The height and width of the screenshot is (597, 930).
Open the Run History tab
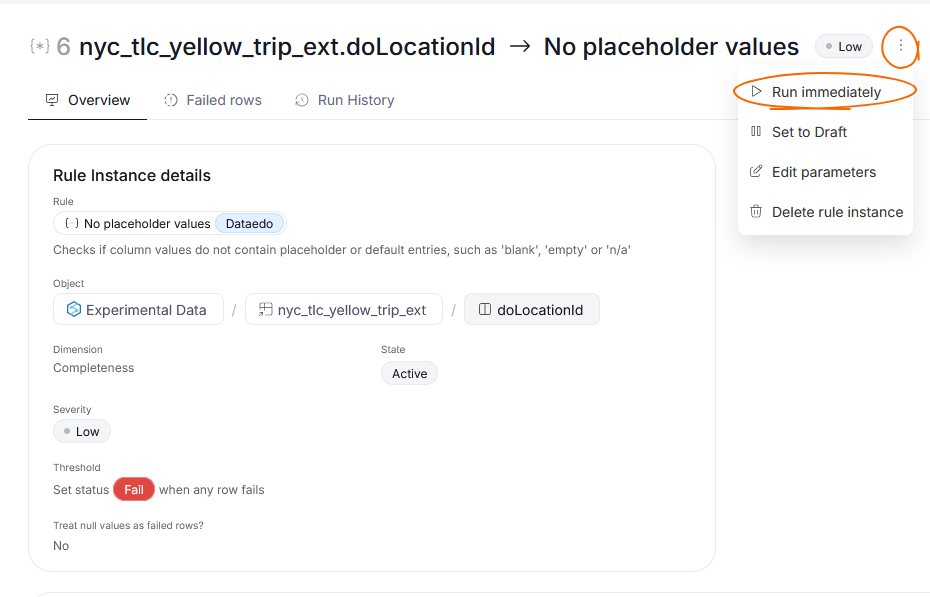345,100
